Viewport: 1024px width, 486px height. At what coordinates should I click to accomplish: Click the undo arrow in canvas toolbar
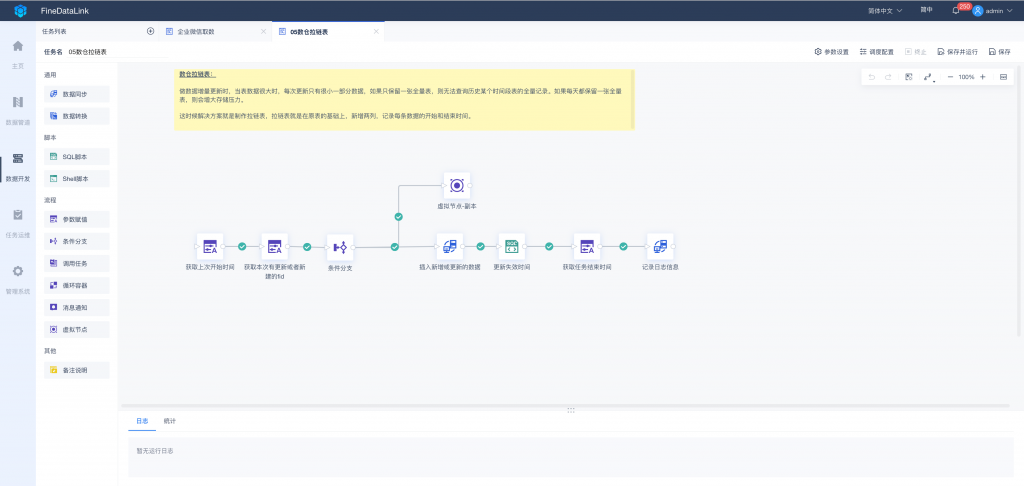point(871,77)
